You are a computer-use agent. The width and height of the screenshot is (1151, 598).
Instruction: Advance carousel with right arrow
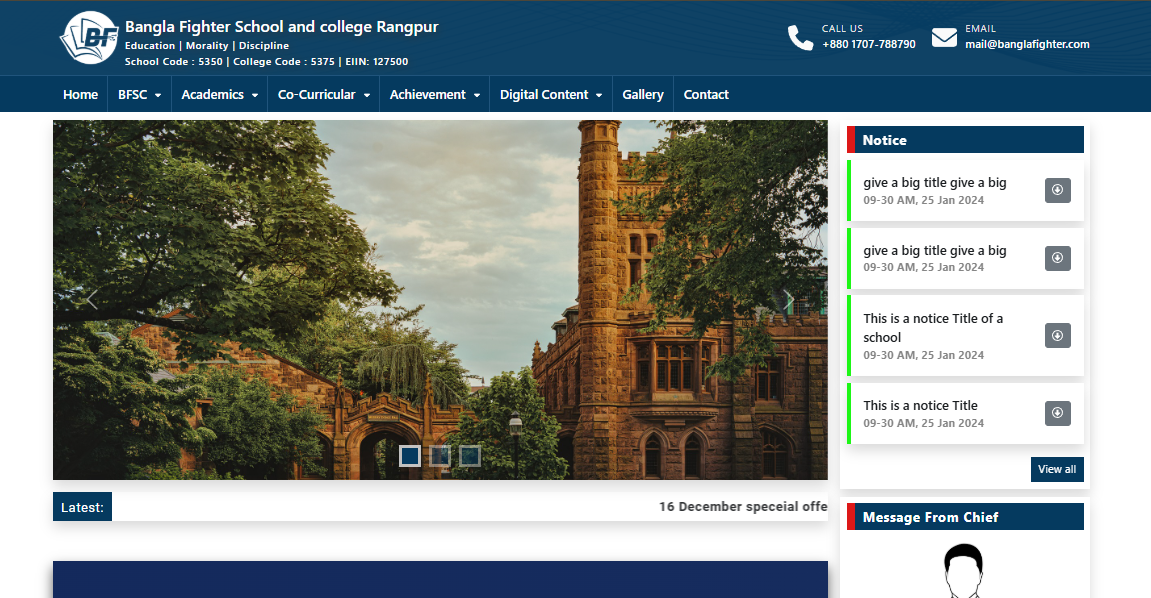tap(788, 299)
